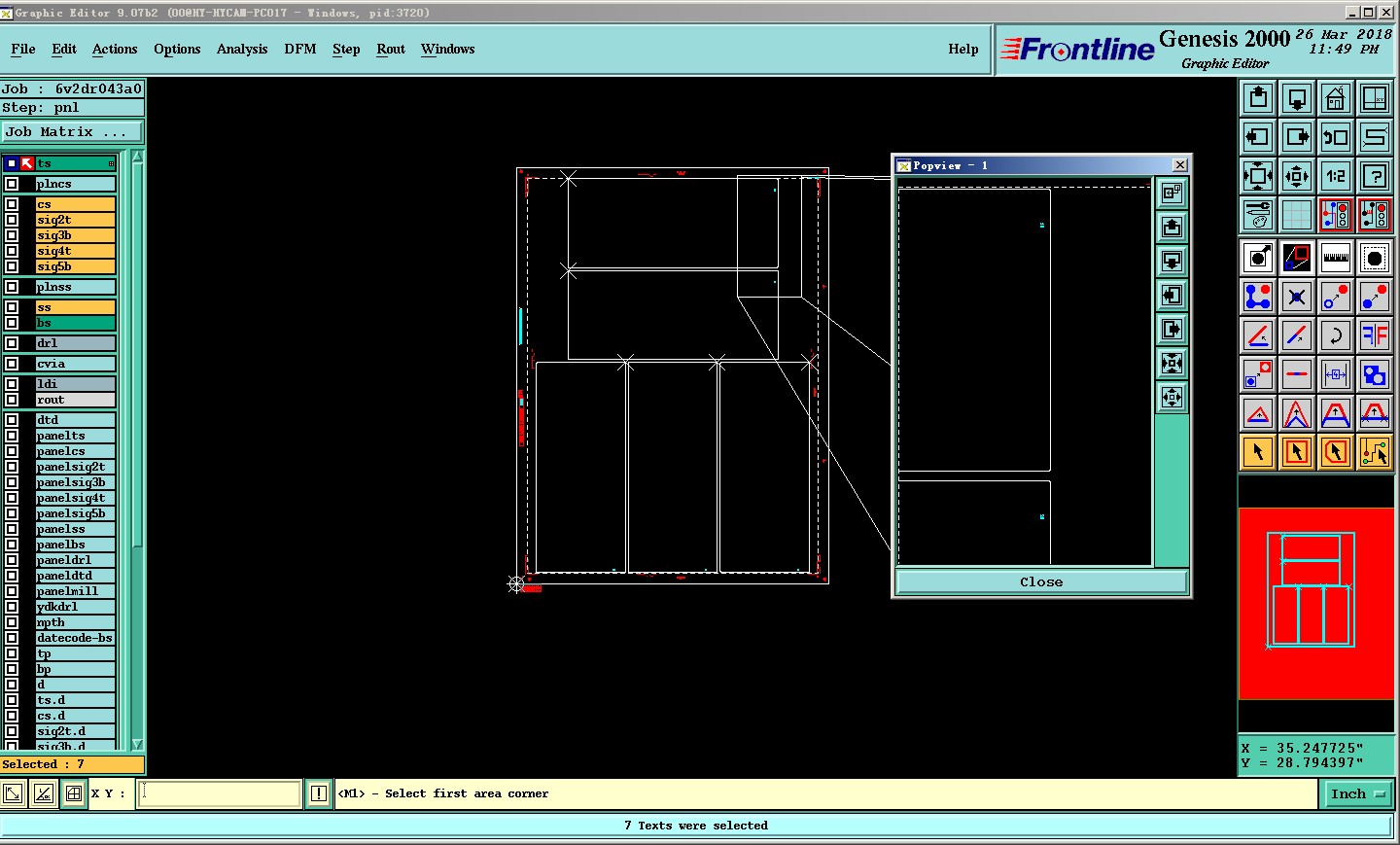Click the 'Selected : 7' status label
1400x845 pixels.
point(72,764)
